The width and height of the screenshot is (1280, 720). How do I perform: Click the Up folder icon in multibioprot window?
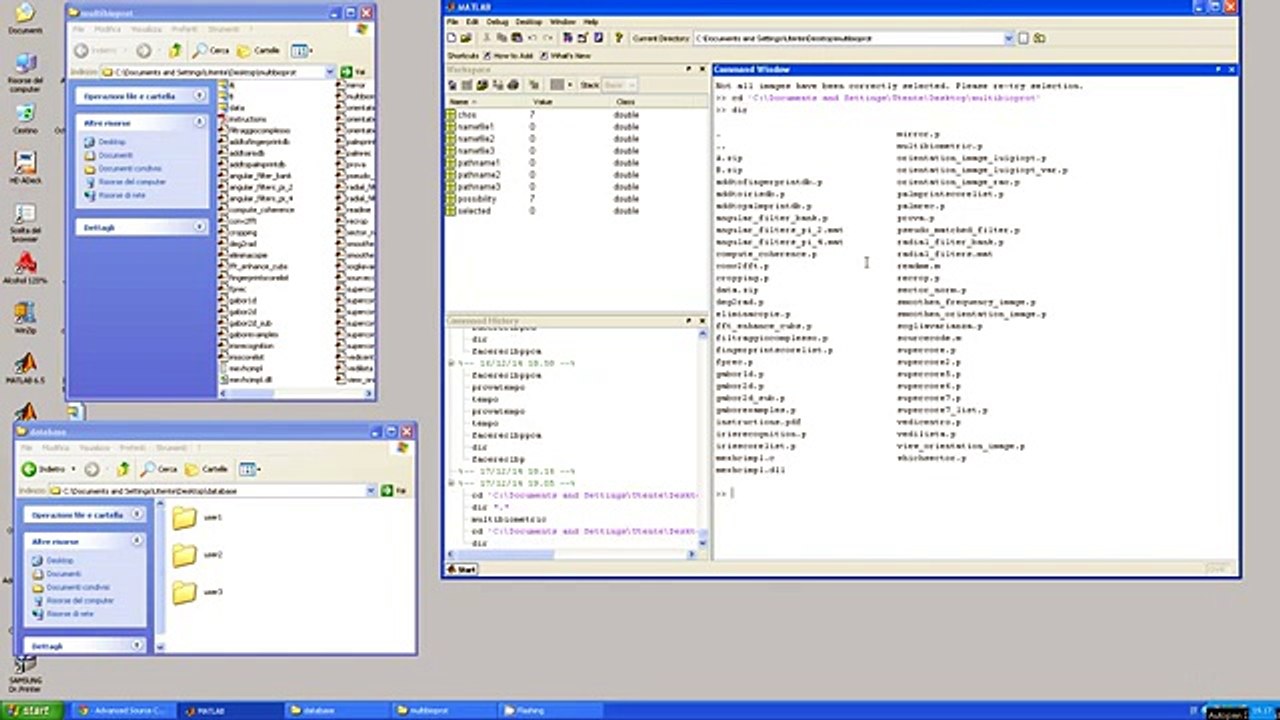(x=175, y=50)
